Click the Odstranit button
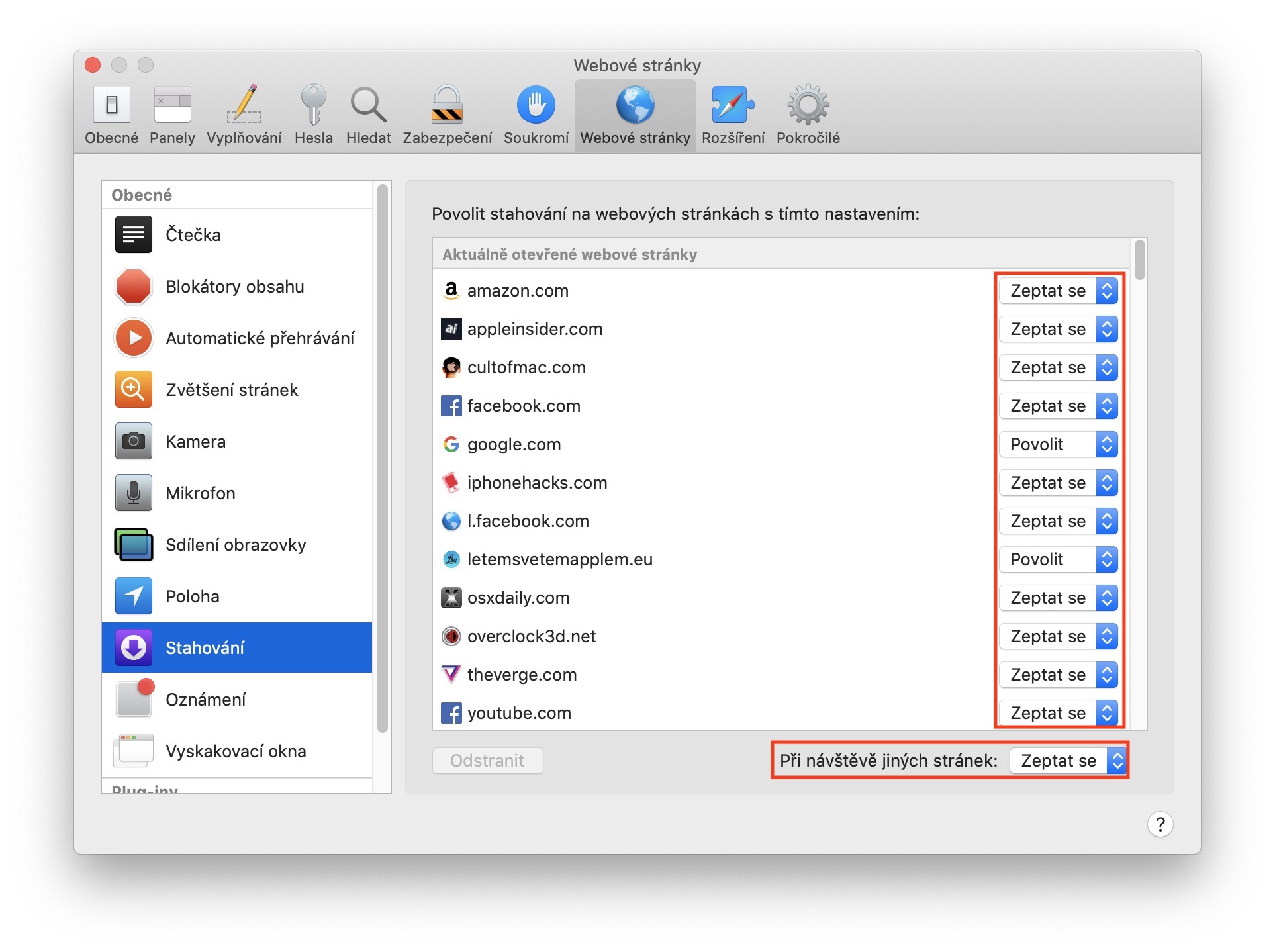The width and height of the screenshot is (1275, 952). coord(487,761)
